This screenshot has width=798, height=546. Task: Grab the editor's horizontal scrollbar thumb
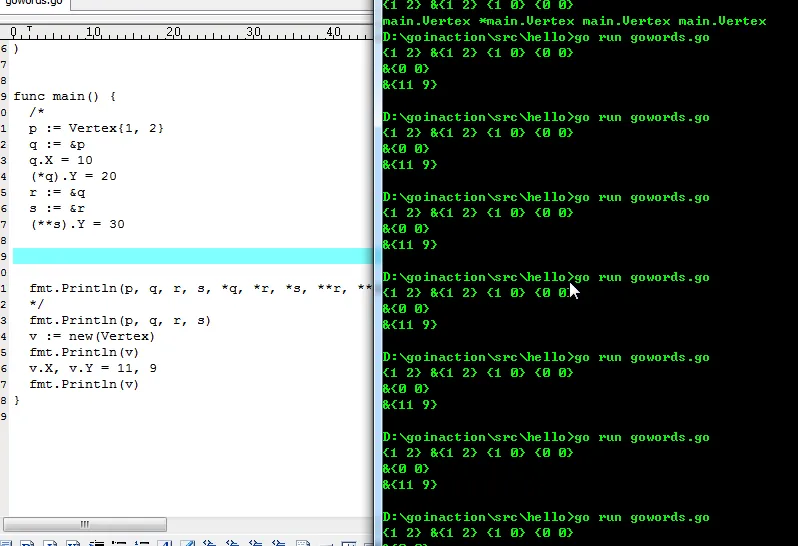pos(85,524)
